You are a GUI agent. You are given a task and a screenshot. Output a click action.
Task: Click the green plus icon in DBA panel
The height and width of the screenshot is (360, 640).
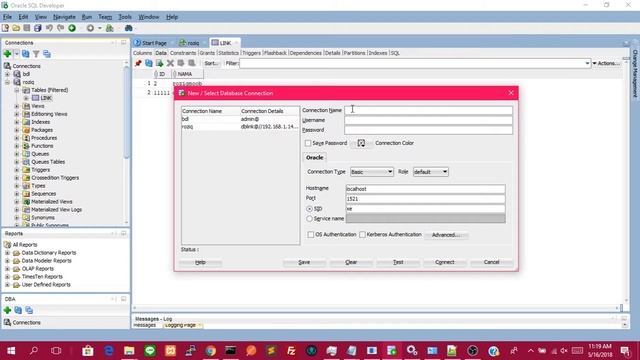point(7,310)
